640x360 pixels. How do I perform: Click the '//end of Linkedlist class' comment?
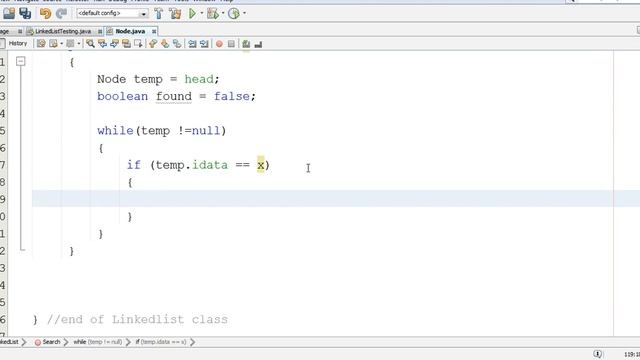click(x=137, y=319)
